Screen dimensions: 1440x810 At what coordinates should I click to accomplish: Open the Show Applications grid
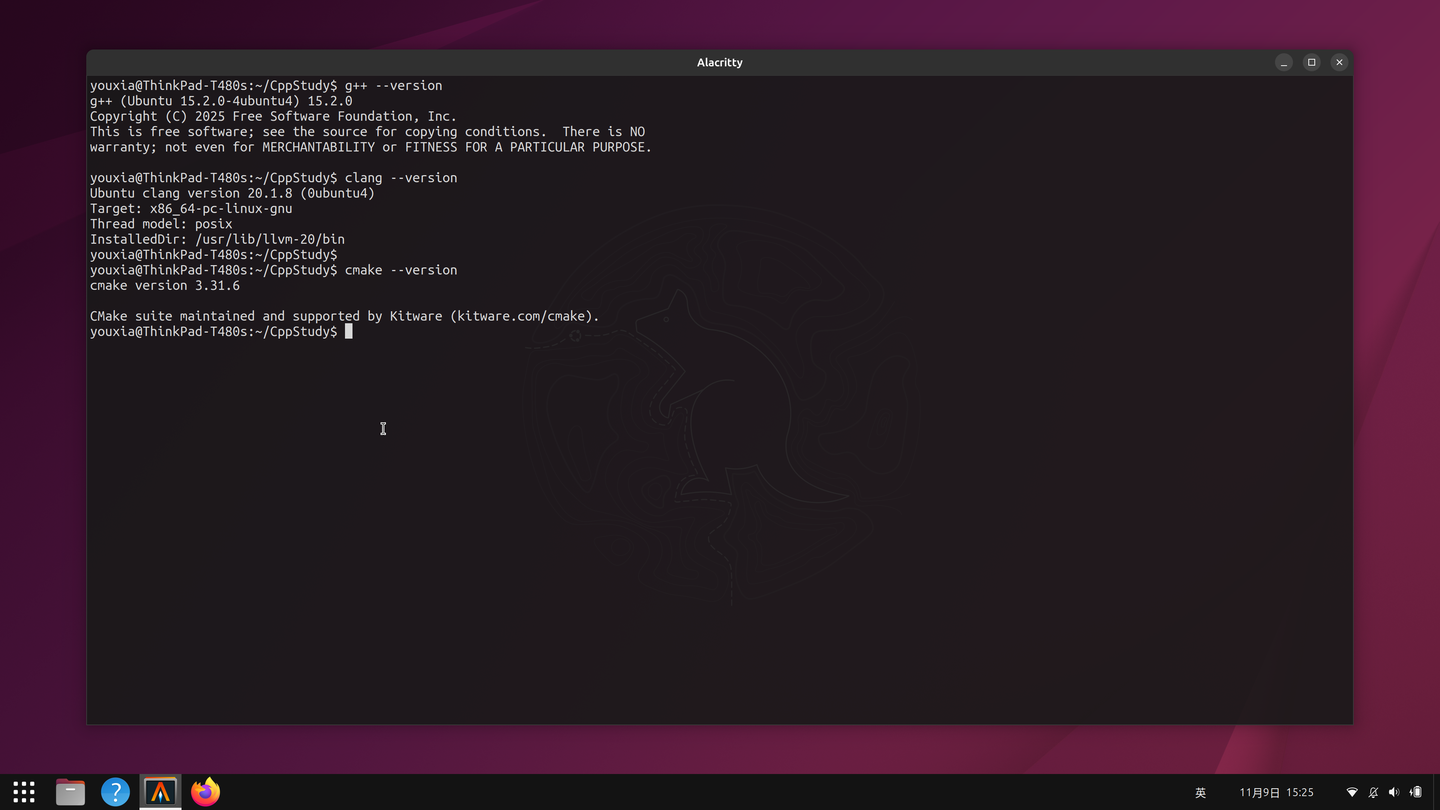tap(24, 792)
